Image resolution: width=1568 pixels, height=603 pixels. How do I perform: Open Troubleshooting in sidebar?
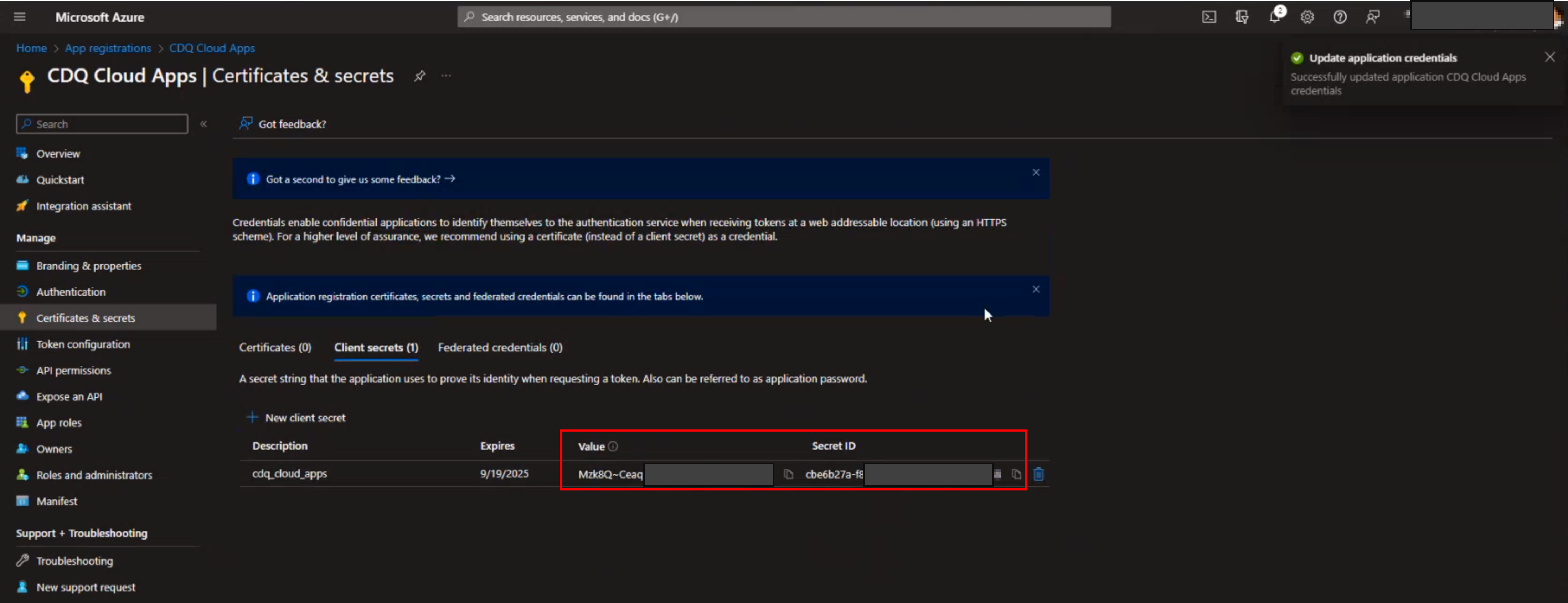tap(74, 561)
